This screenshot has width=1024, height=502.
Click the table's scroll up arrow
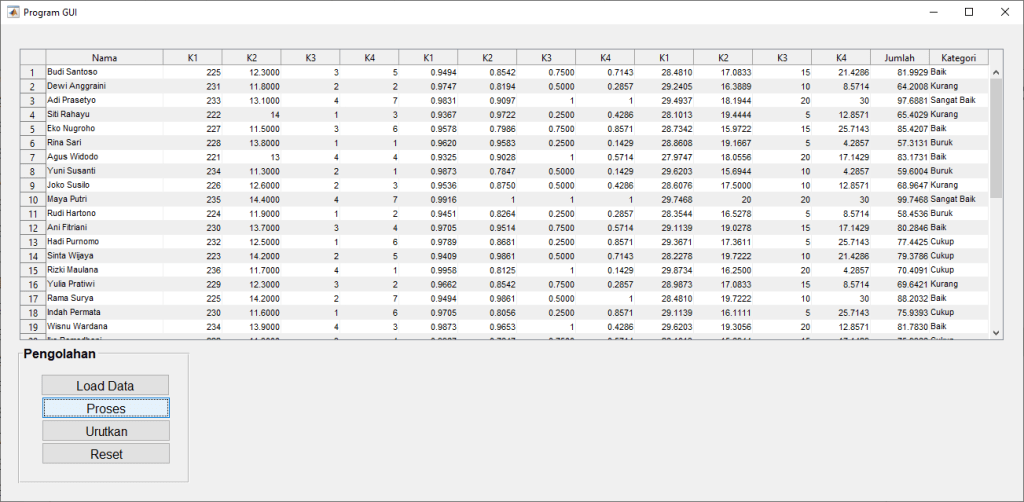(995, 72)
